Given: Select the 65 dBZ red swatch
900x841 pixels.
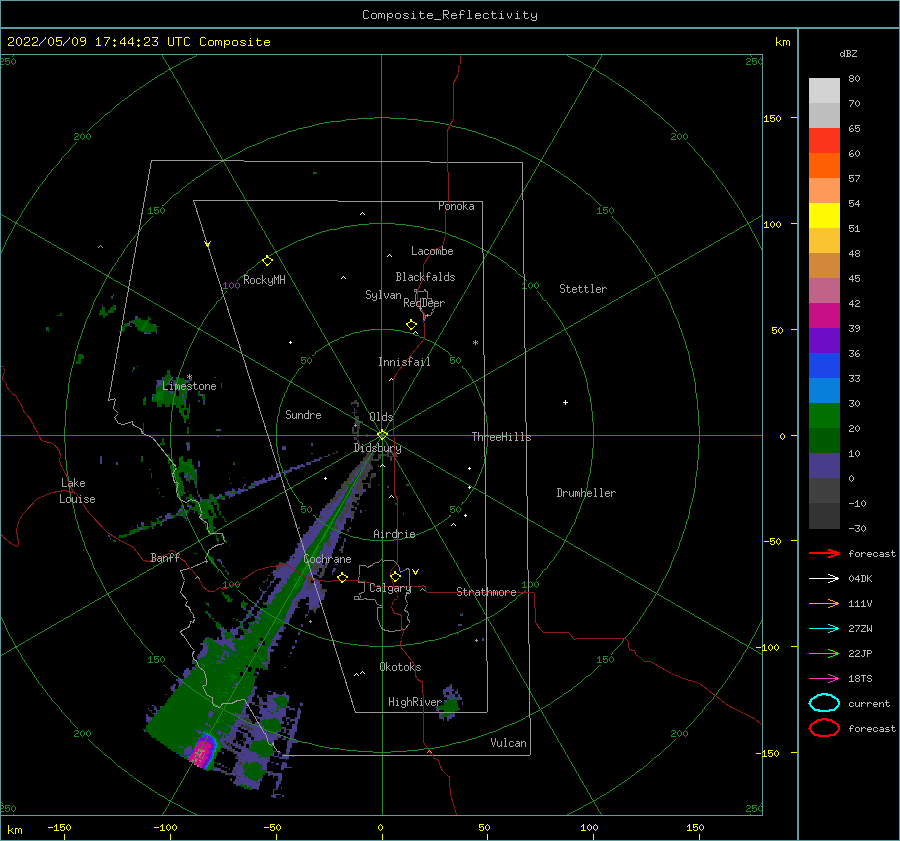Looking at the screenshot, I should 824,141.
